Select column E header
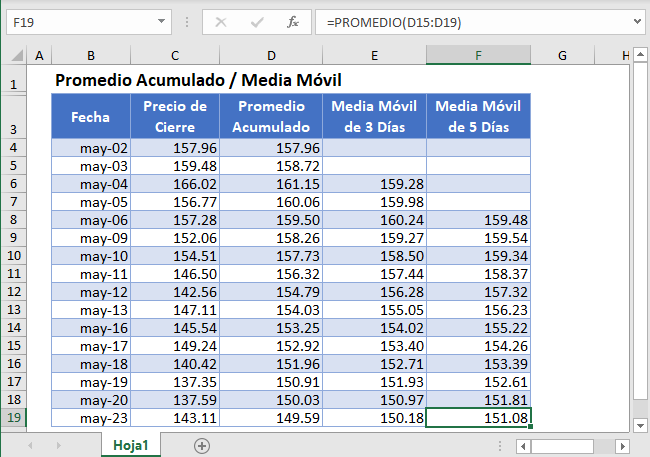The height and width of the screenshot is (457, 650). [374, 56]
